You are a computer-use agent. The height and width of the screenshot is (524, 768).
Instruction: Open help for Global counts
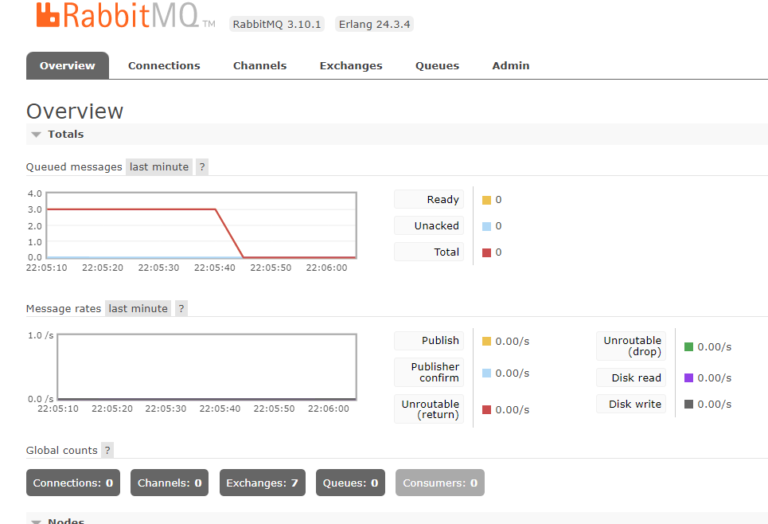click(108, 450)
